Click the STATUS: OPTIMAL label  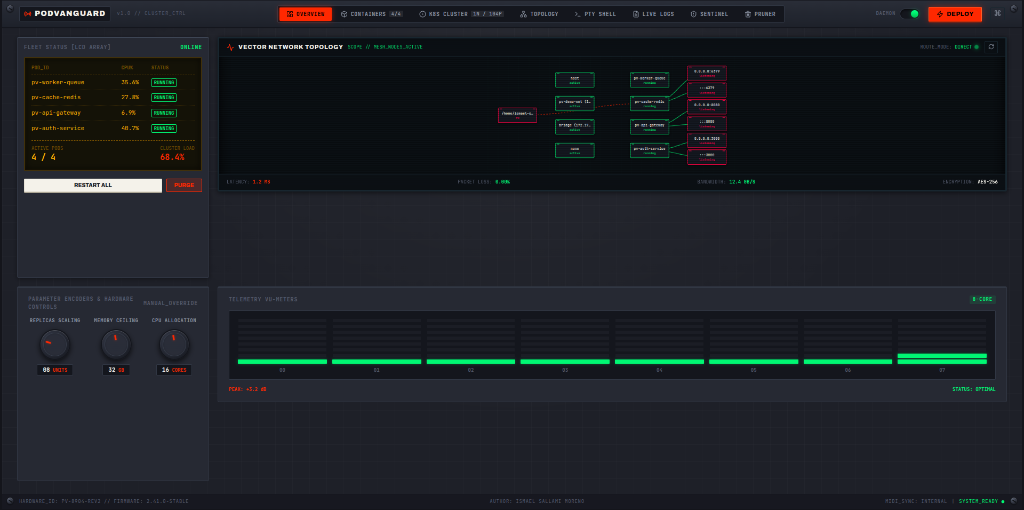click(x=974, y=389)
